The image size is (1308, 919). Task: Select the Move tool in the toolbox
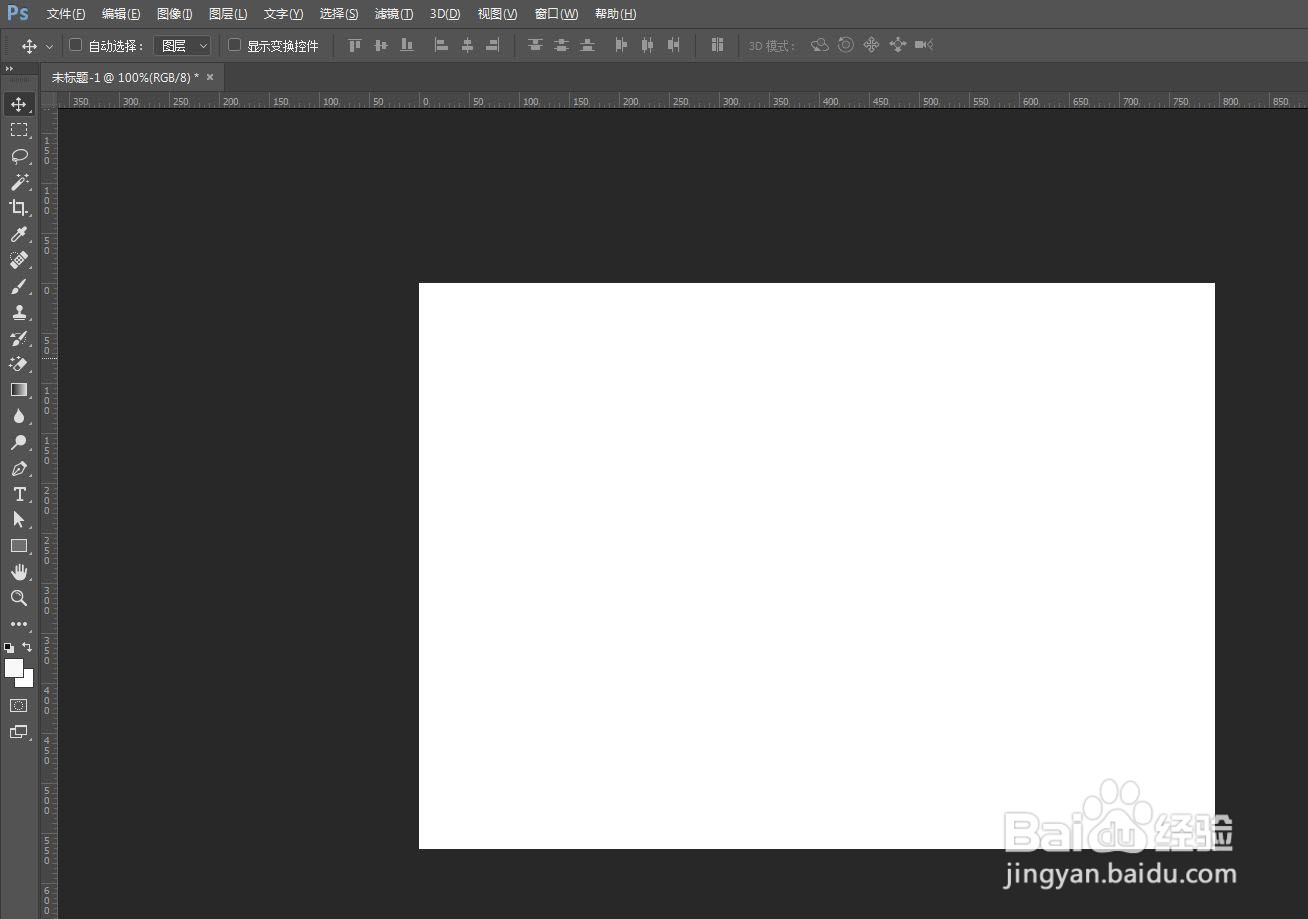click(x=19, y=104)
